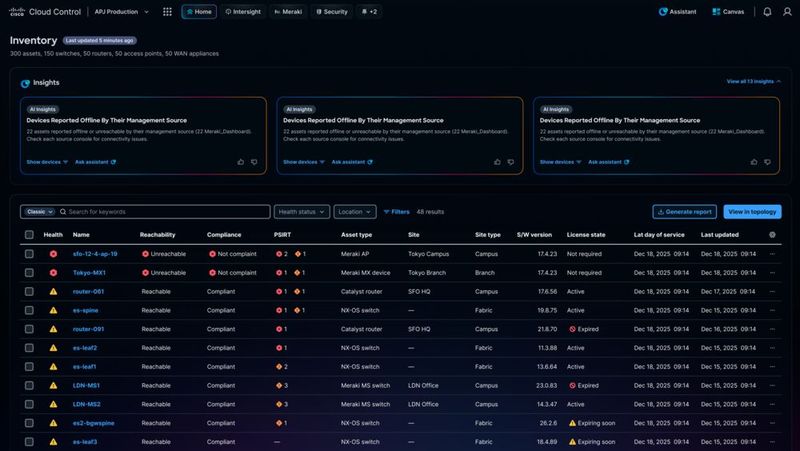
Task: Open the Filters panel
Action: coord(396,212)
